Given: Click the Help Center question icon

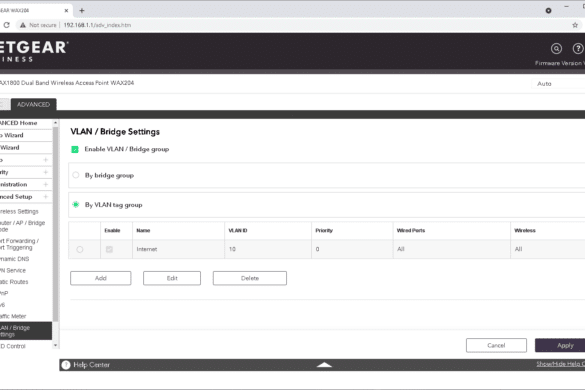Looking at the screenshot, I should click(x=66, y=365).
